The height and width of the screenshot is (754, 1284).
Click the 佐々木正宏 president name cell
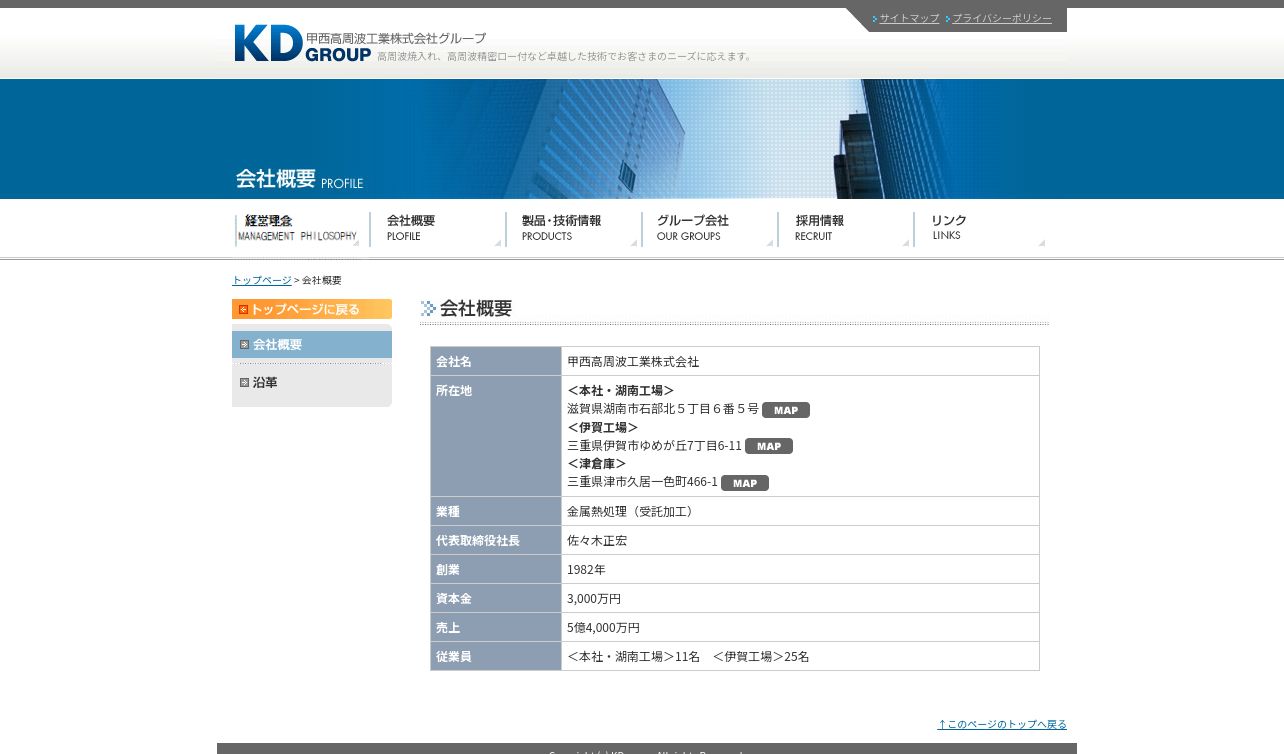[800, 540]
